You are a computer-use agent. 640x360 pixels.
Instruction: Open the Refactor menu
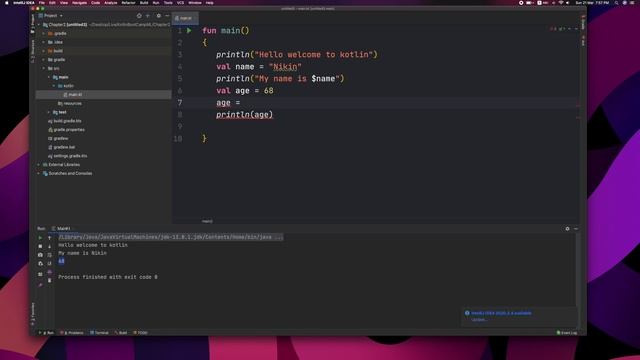(x=128, y=3)
